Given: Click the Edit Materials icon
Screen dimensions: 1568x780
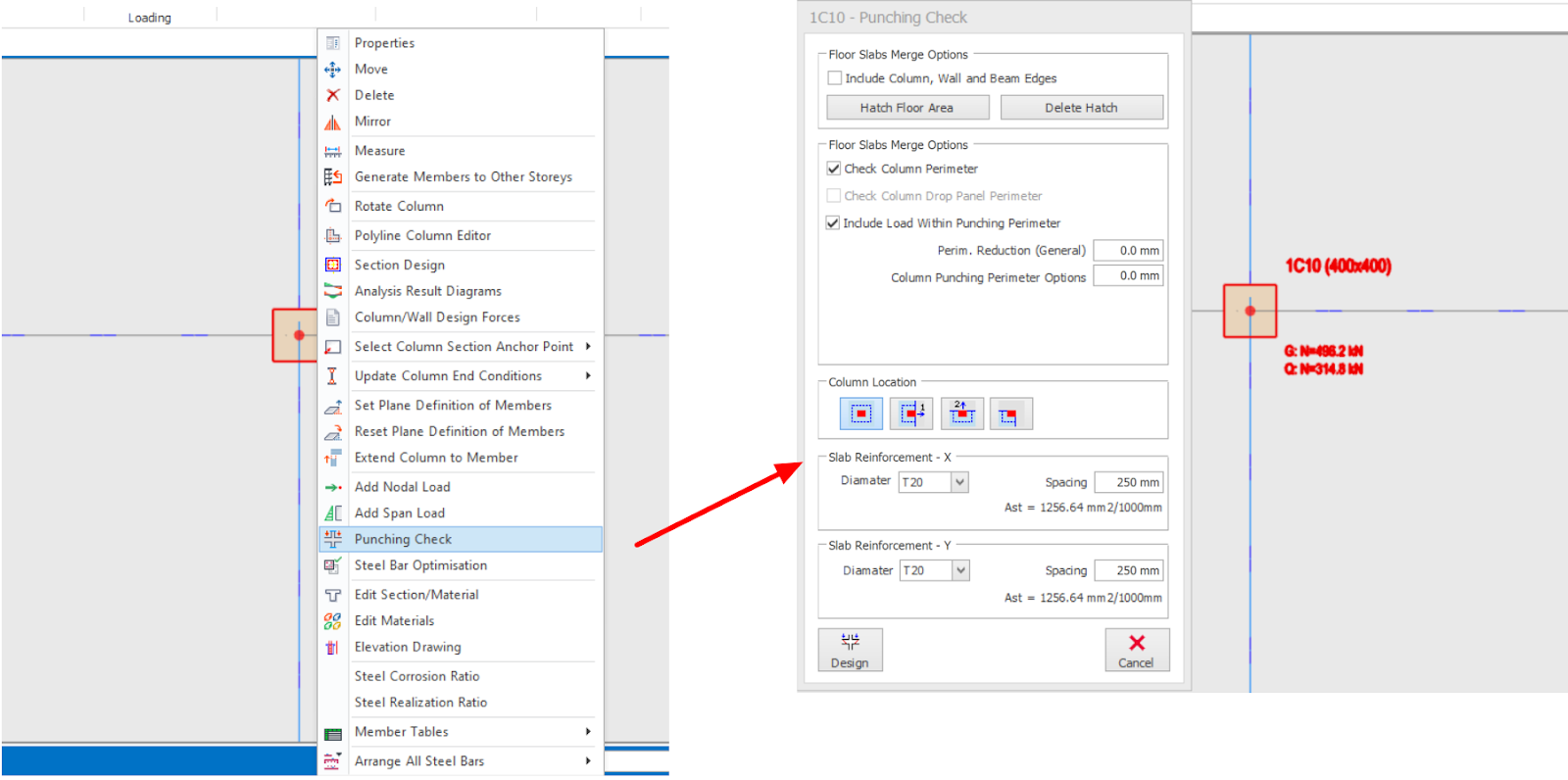Looking at the screenshot, I should (333, 621).
